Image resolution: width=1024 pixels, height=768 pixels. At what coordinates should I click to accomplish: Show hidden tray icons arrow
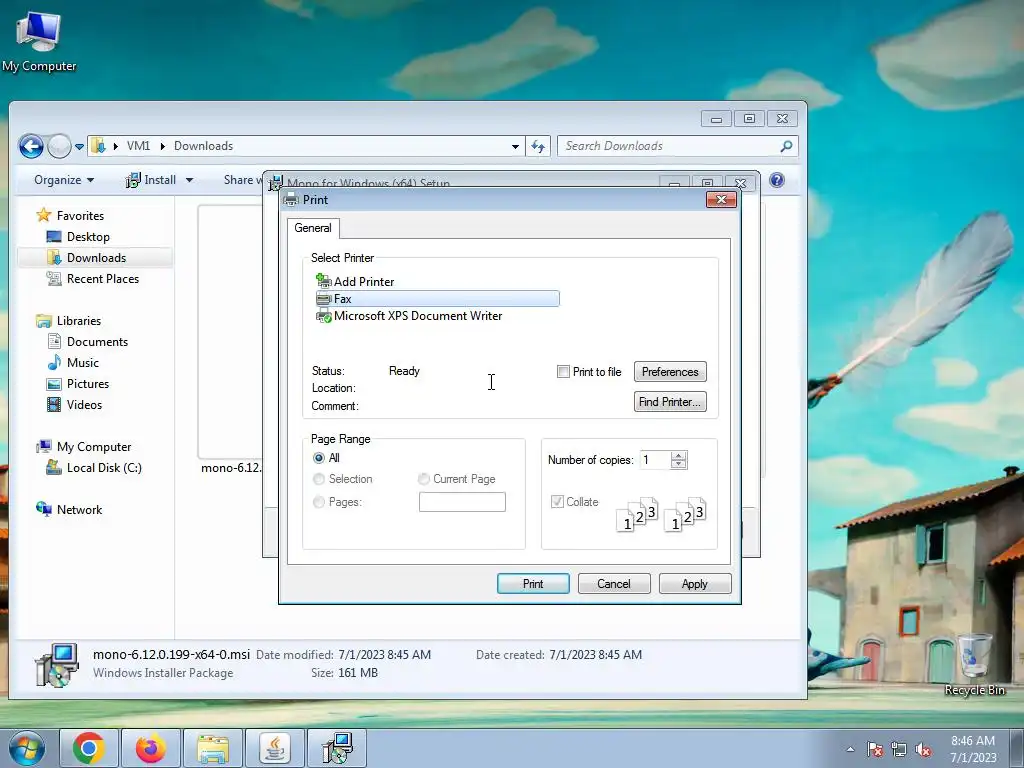850,750
